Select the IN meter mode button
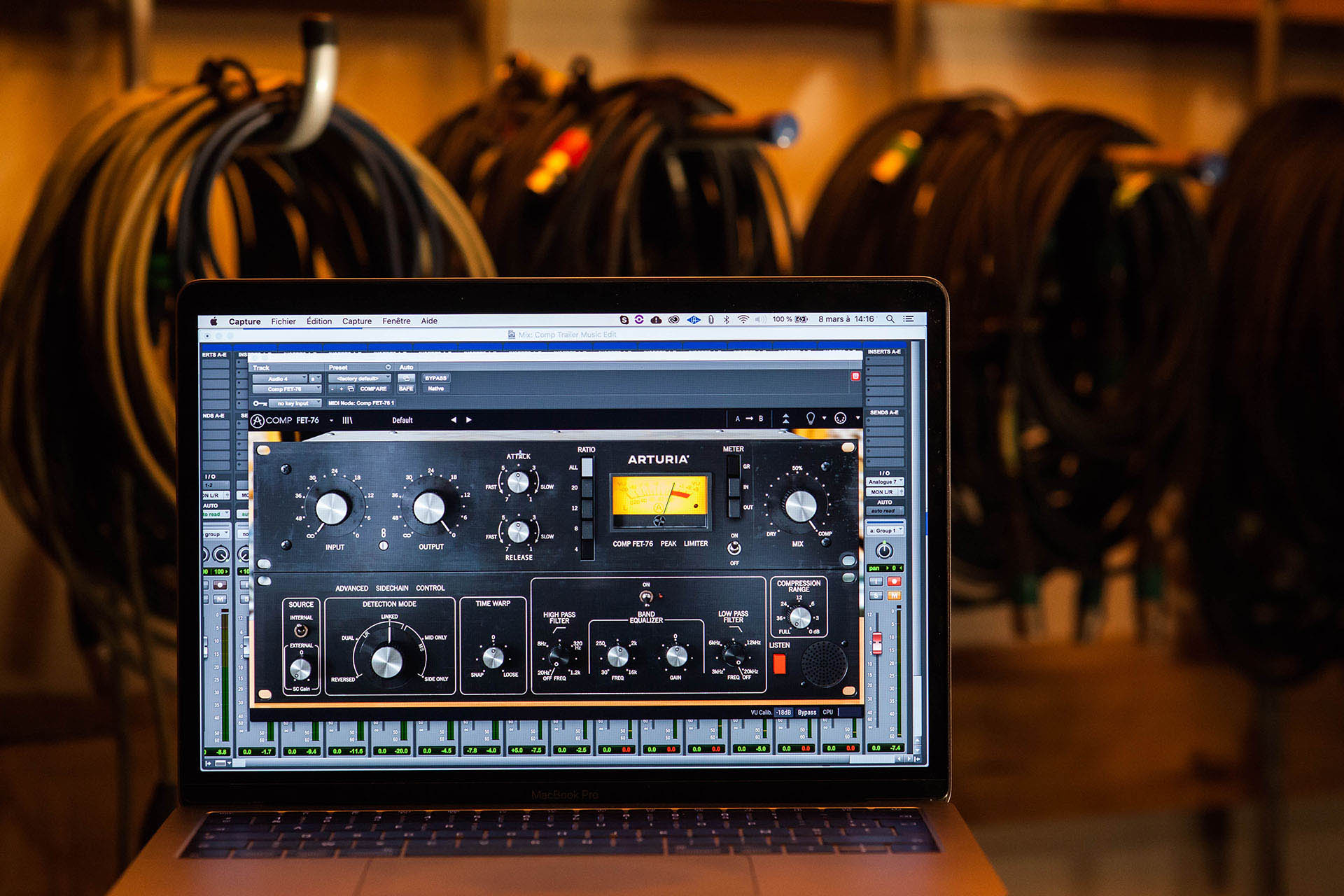Viewport: 1344px width, 896px height. pos(733,486)
